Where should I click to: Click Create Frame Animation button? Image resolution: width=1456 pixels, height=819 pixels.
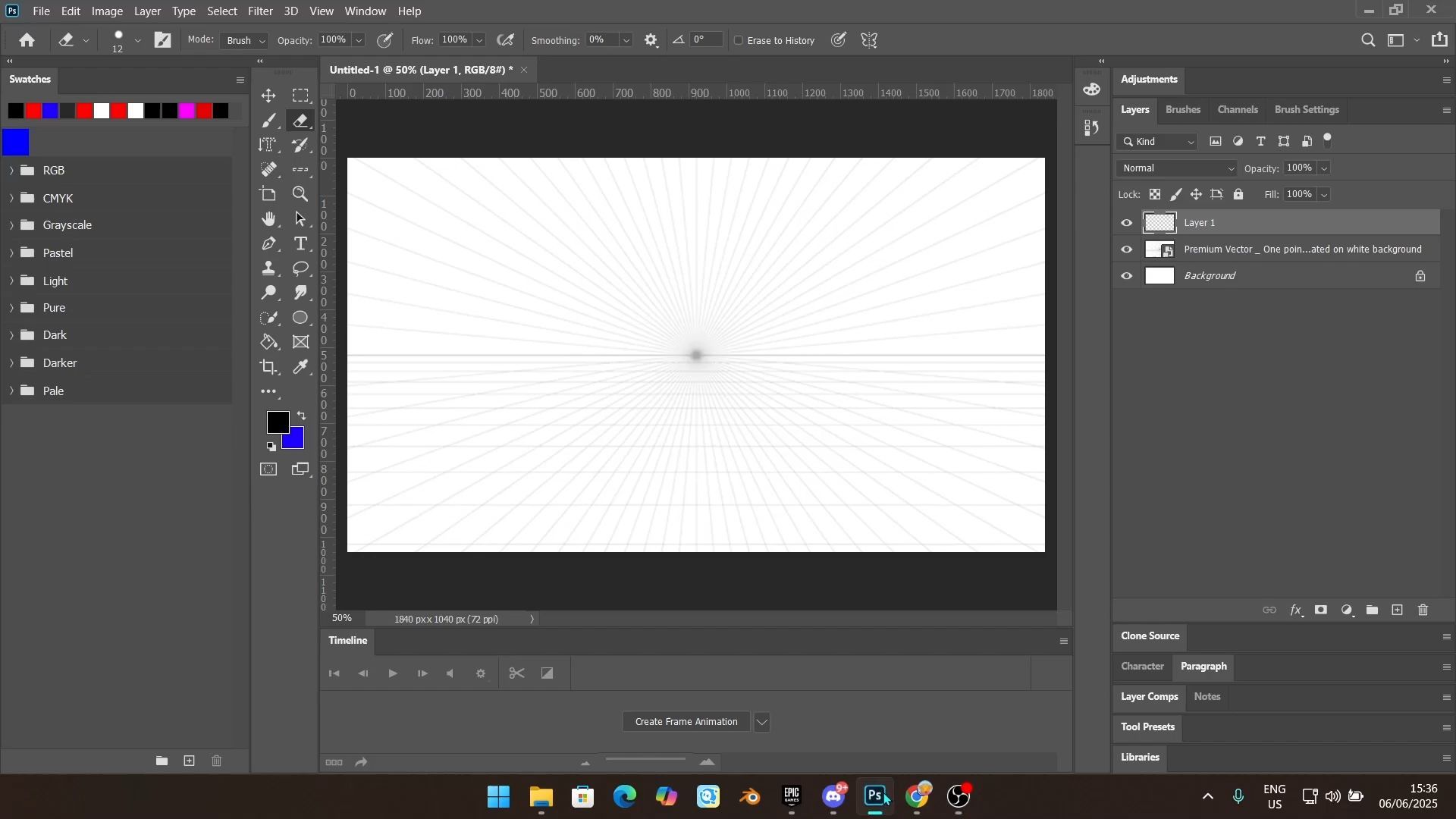point(686,722)
